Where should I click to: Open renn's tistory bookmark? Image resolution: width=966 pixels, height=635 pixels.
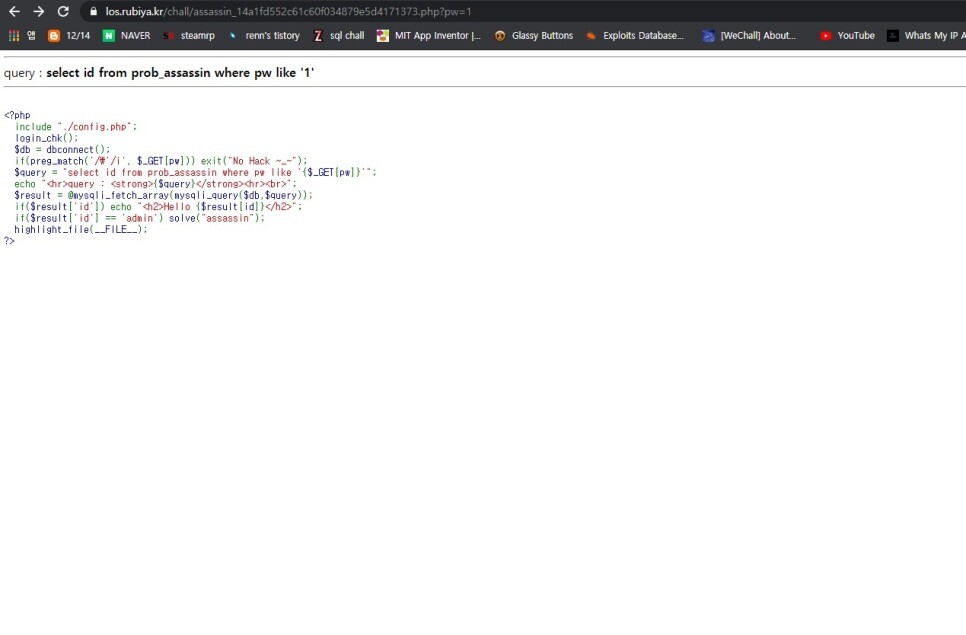pyautogui.click(x=264, y=36)
